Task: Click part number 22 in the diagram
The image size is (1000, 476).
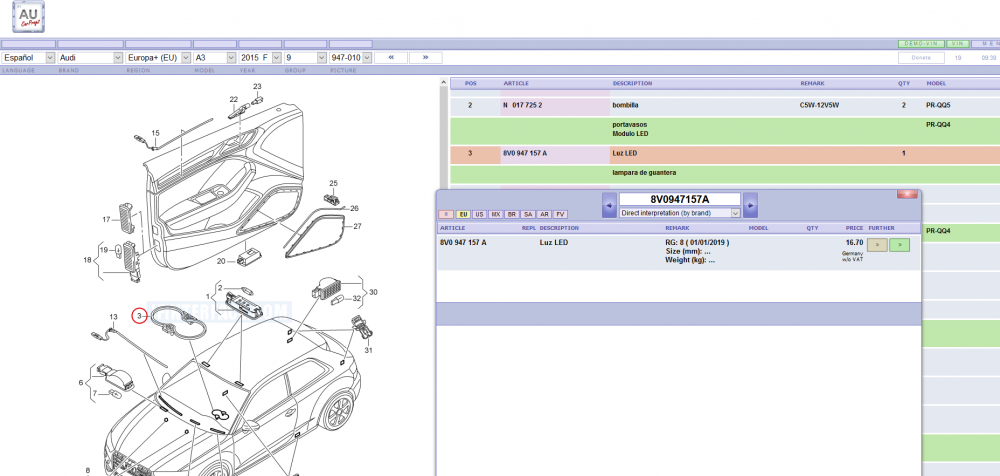Action: (233, 99)
